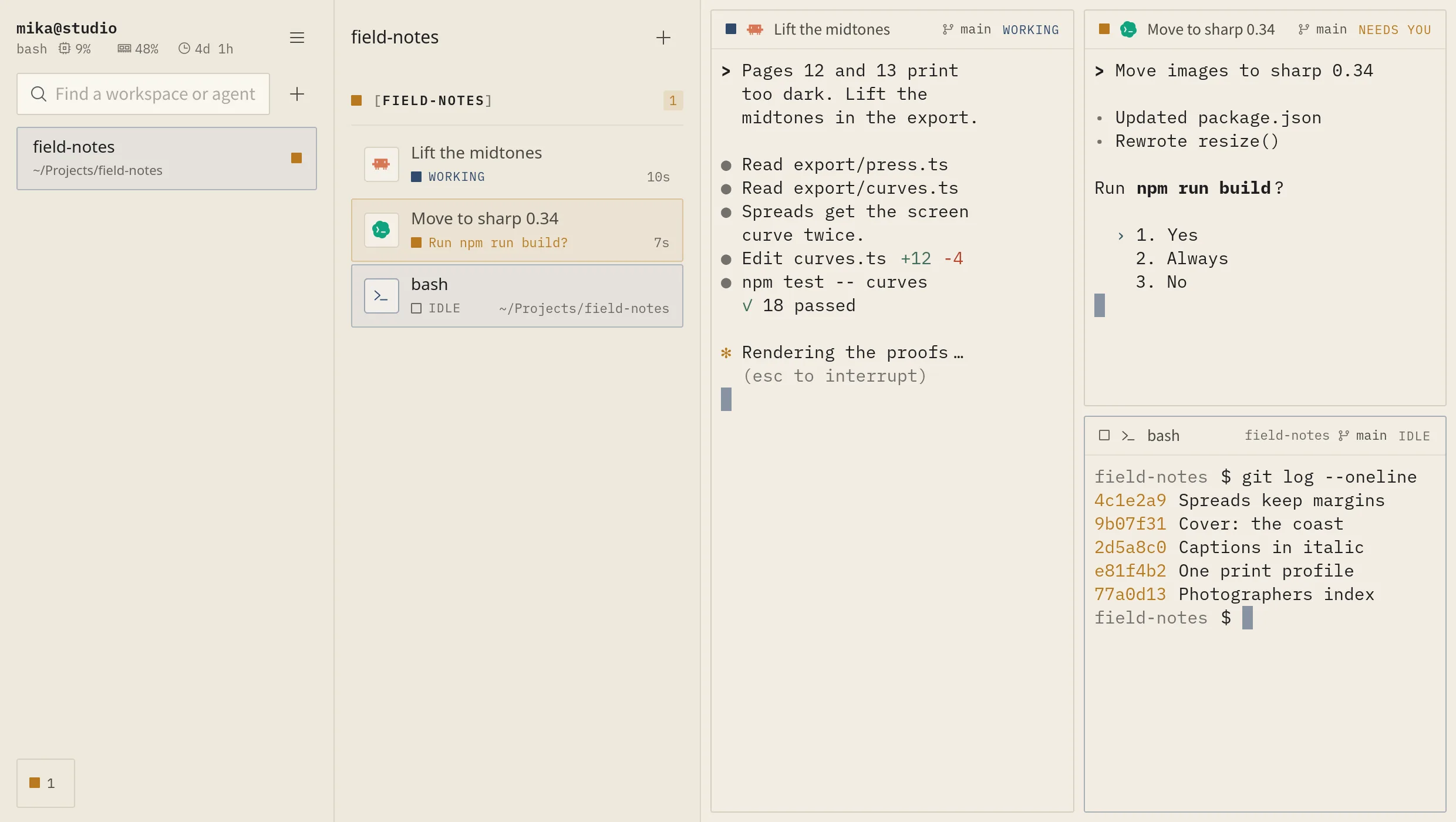Click the blue status square in the Lift the midtones pane header
This screenshot has width=1456, height=822.
click(731, 29)
